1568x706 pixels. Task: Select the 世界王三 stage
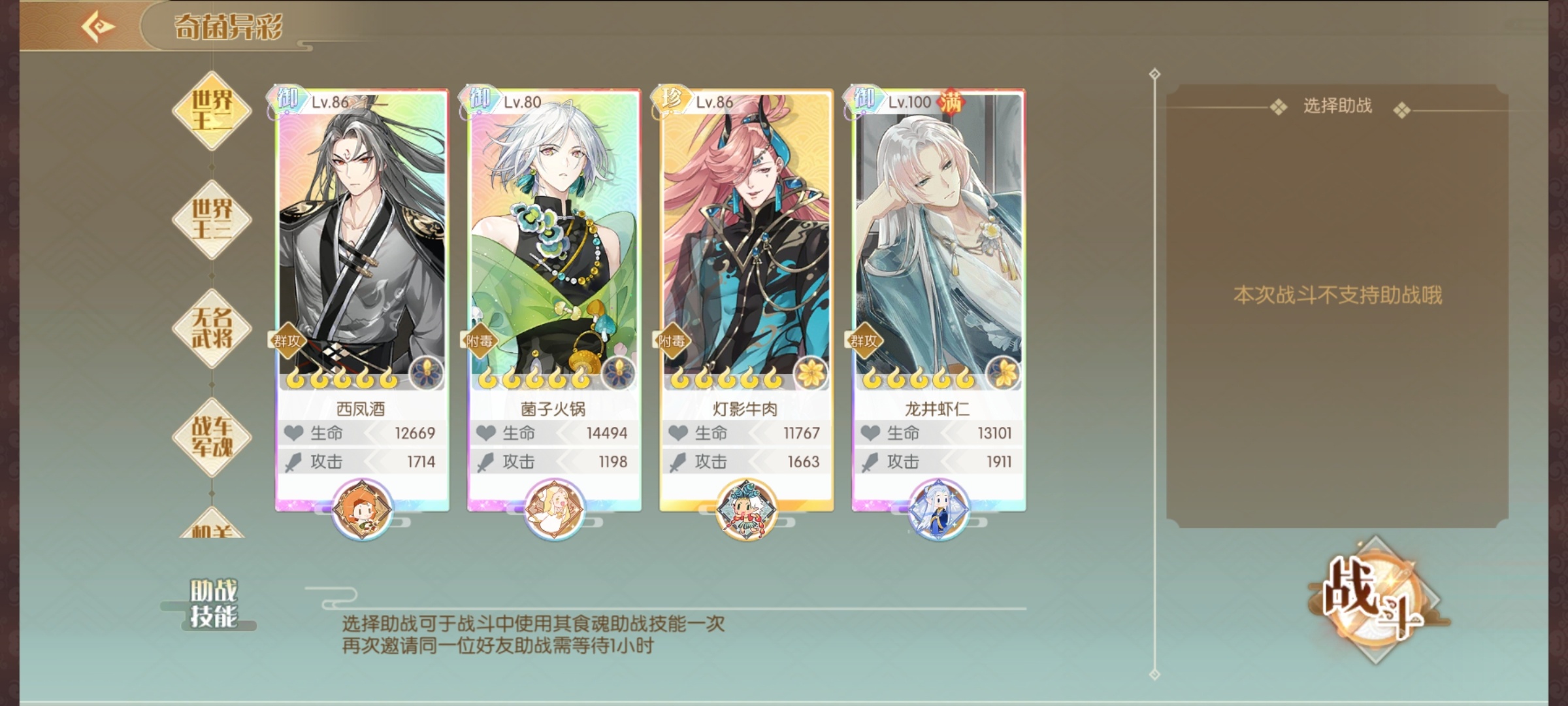pos(212,219)
